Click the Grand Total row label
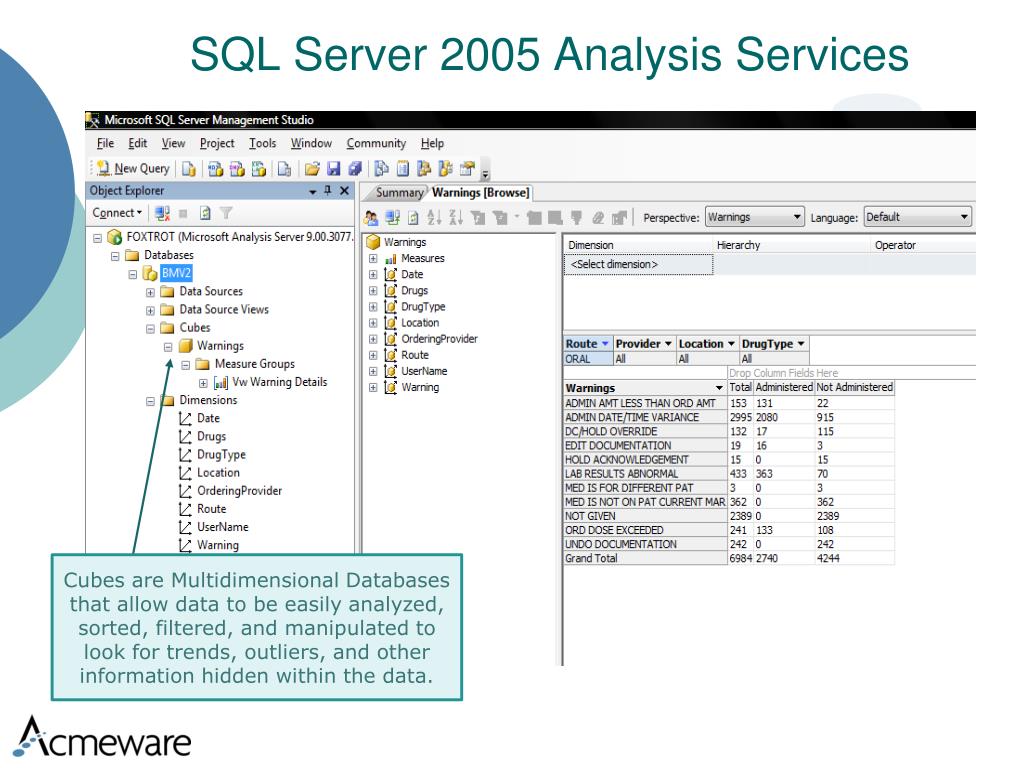This screenshot has width=1024, height=768. (645, 558)
